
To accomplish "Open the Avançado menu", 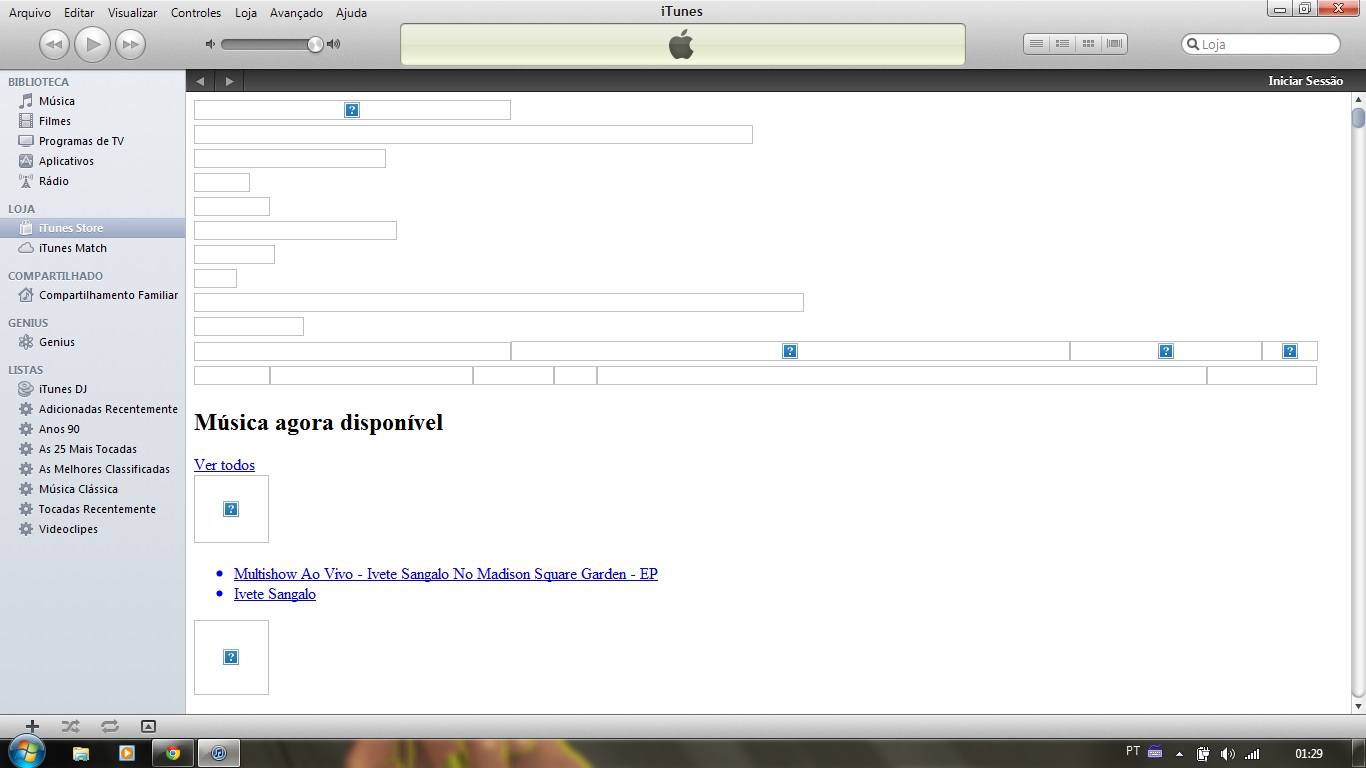I will coord(296,13).
